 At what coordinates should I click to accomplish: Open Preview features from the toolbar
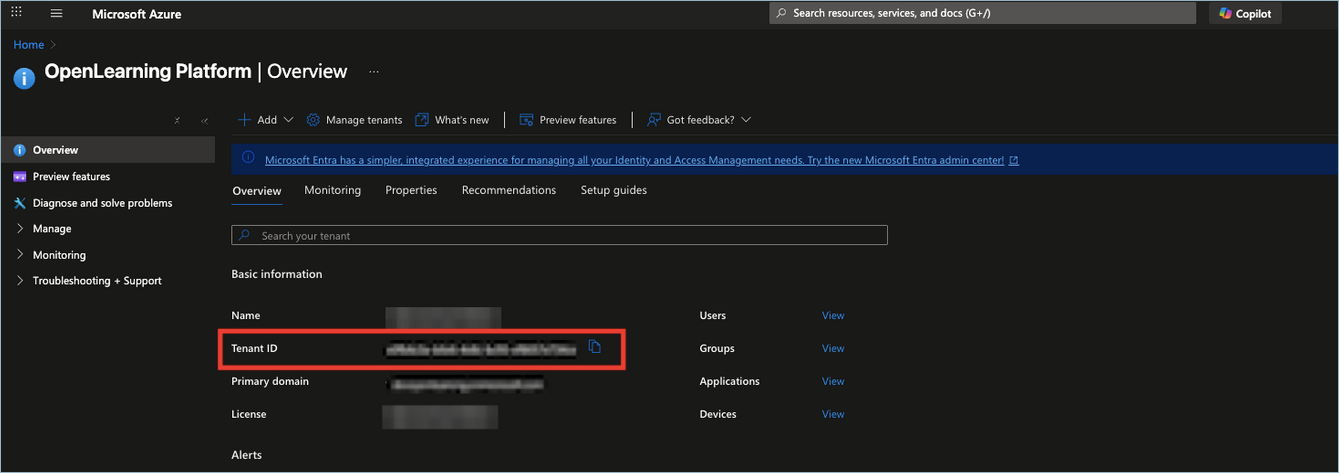pos(568,120)
